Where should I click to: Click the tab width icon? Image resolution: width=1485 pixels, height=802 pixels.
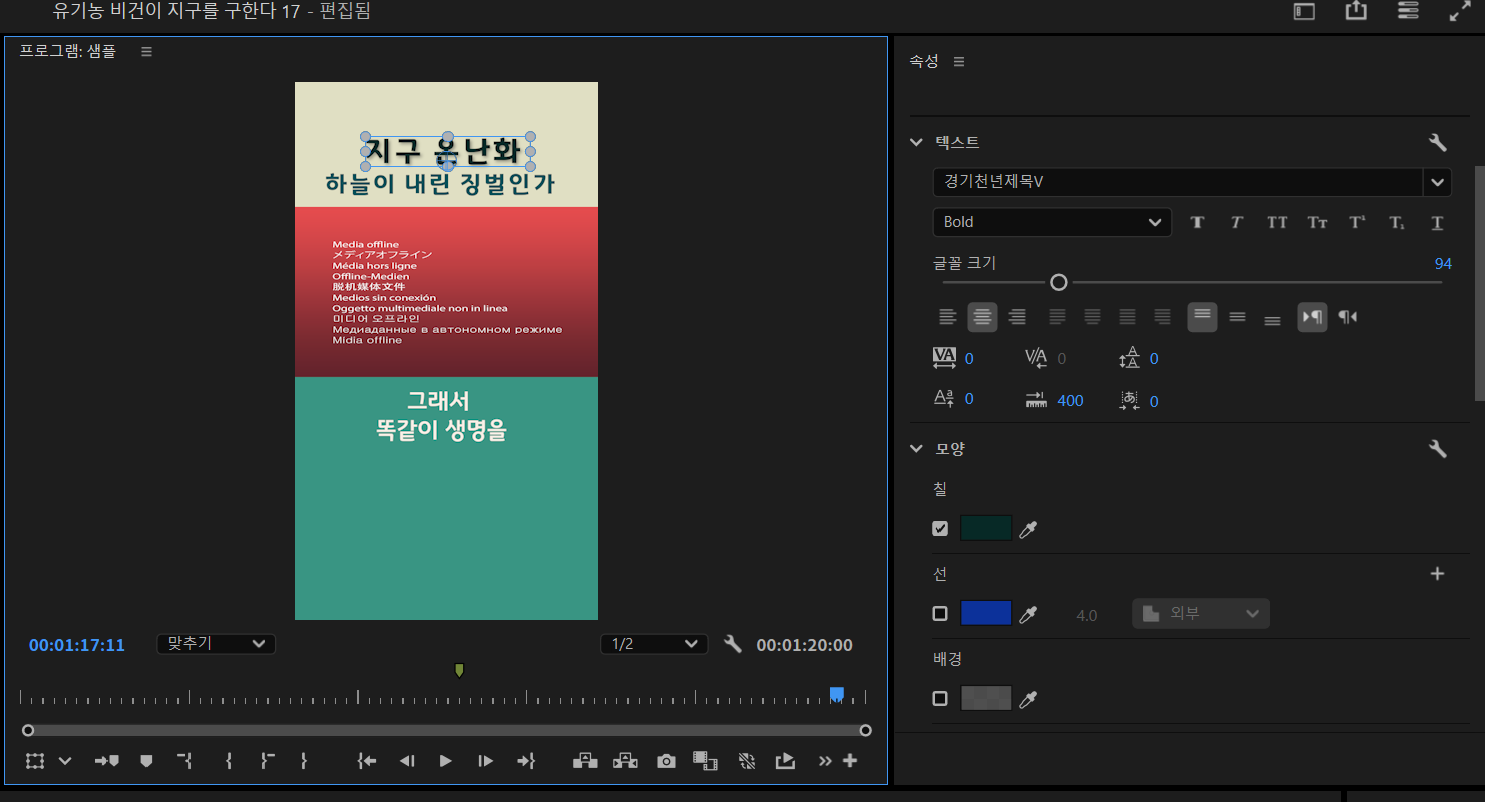1036,400
